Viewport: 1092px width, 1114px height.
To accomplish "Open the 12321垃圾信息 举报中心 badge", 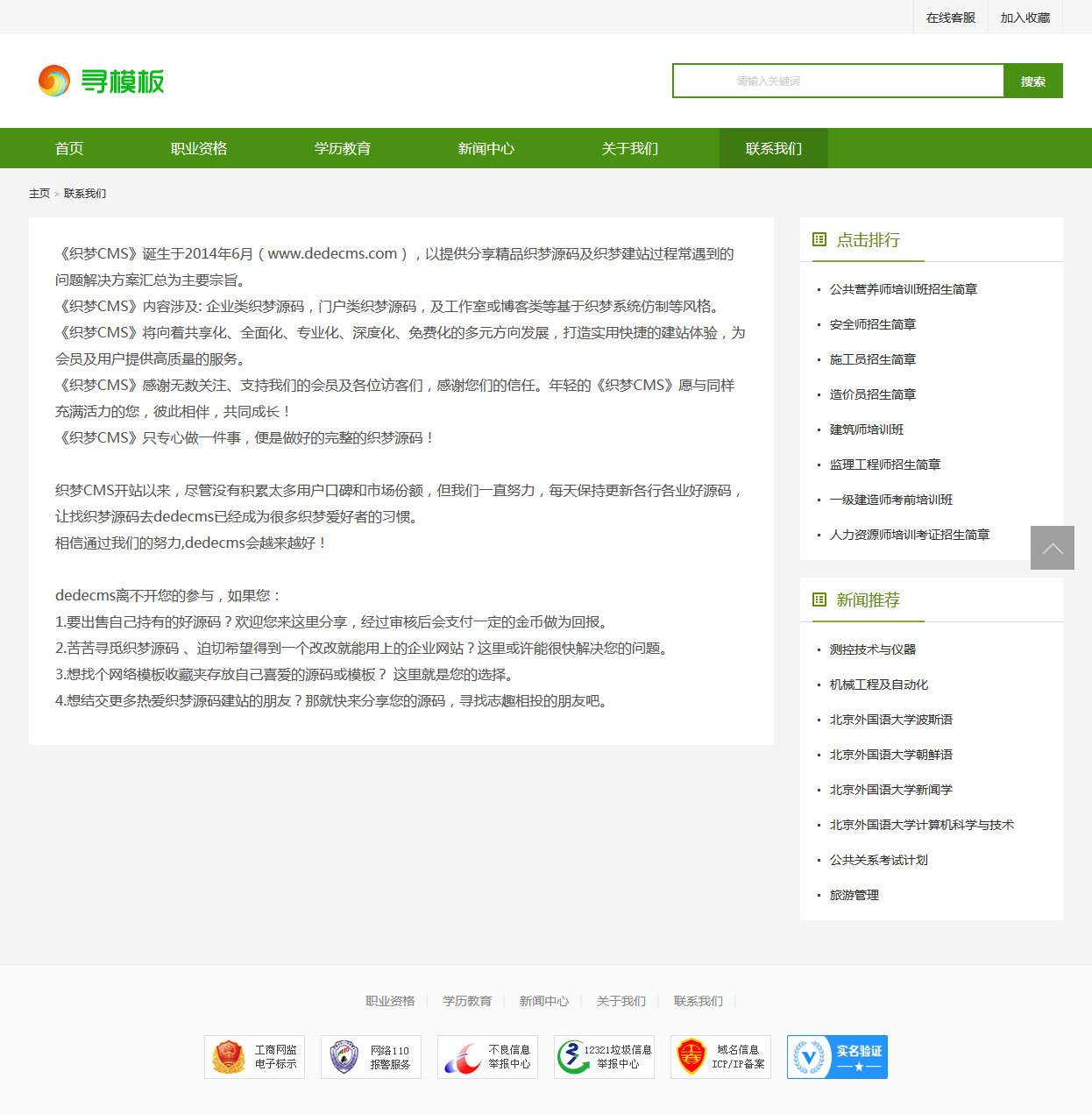I will tap(604, 1057).
